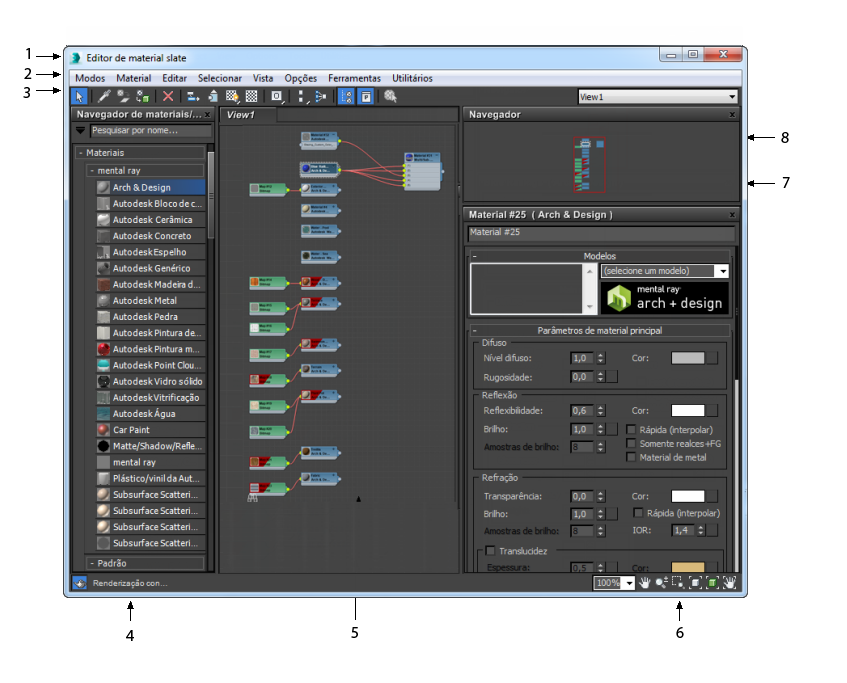Toggle Move Children toolbar icon
Viewport: 847px width, 683px height.
(x=193, y=97)
